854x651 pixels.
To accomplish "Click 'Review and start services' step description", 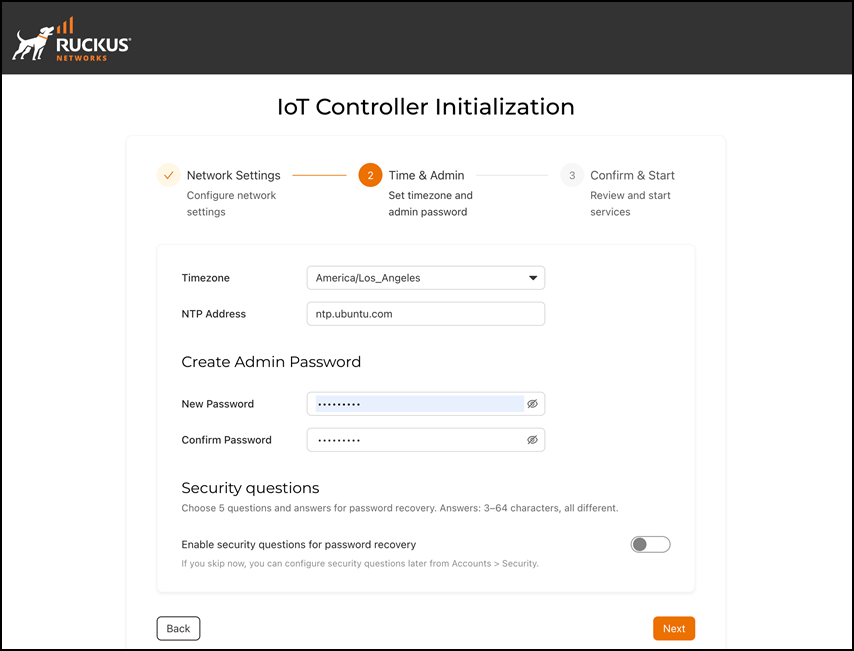I will click(x=630, y=203).
